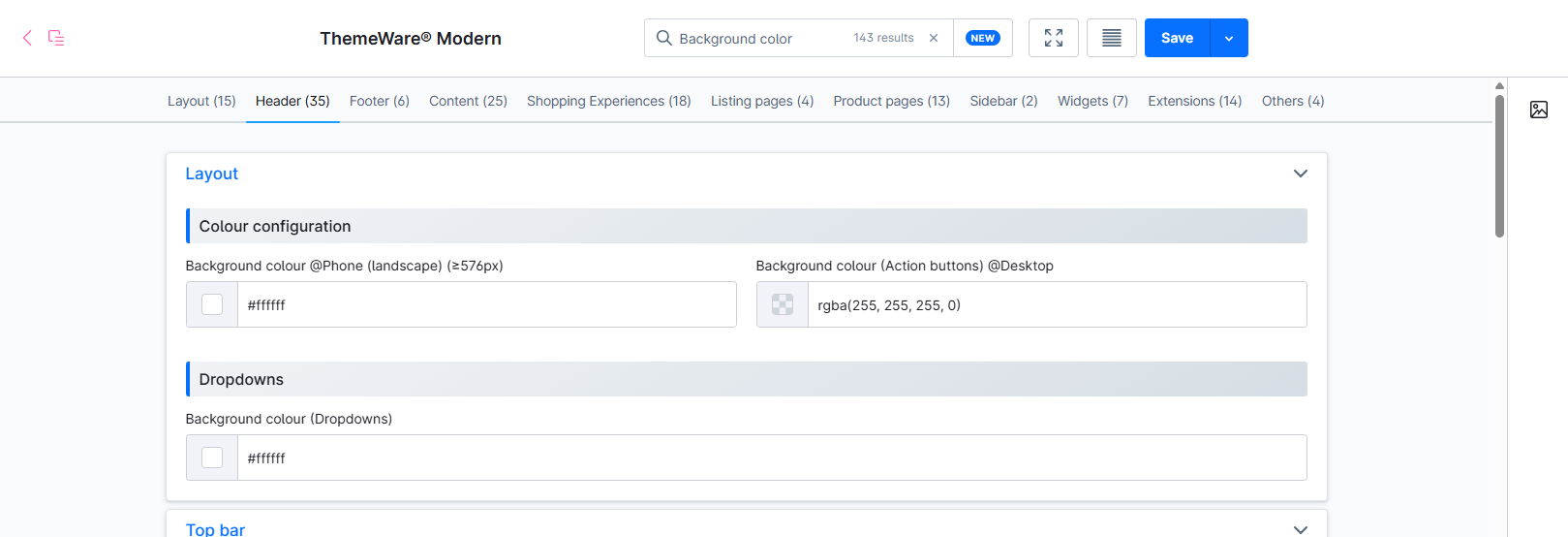Collapse the Layout section chevron

point(1301,174)
